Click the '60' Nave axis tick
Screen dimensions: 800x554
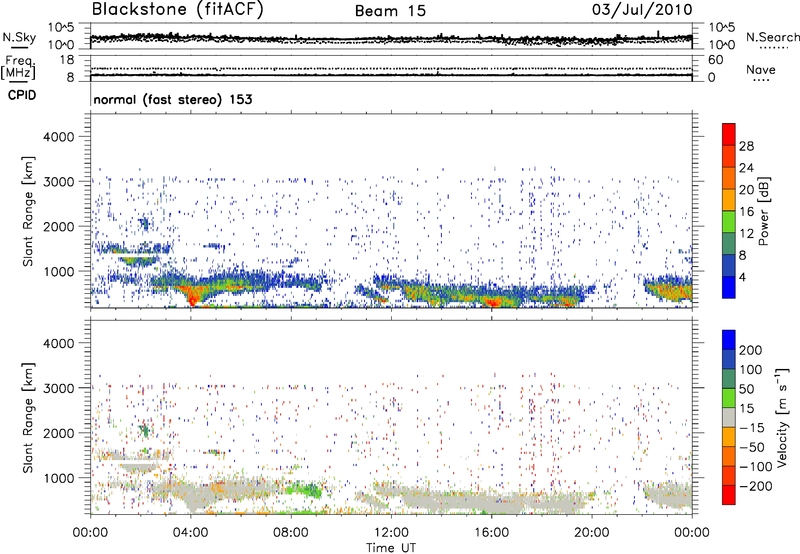click(715, 60)
